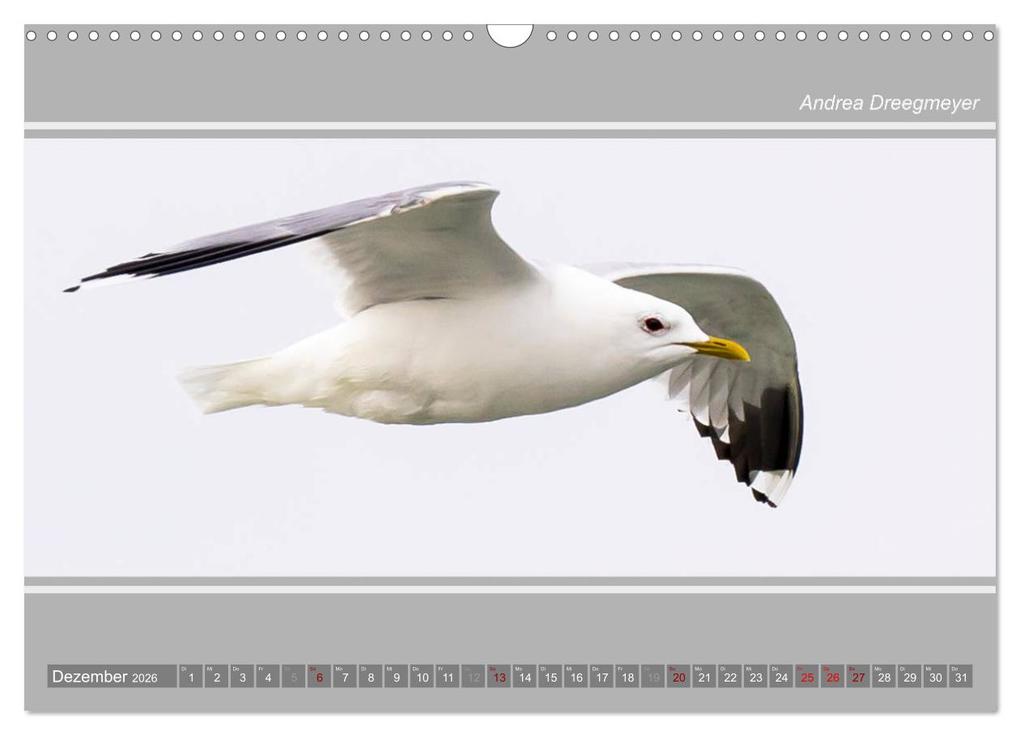Select December 24 in the calendar strip
Image resolution: width=1020 pixels, height=735 pixels.
coord(781,677)
